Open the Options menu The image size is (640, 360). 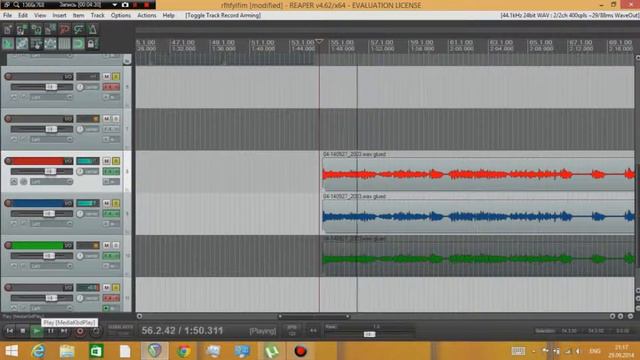pyautogui.click(x=121, y=15)
